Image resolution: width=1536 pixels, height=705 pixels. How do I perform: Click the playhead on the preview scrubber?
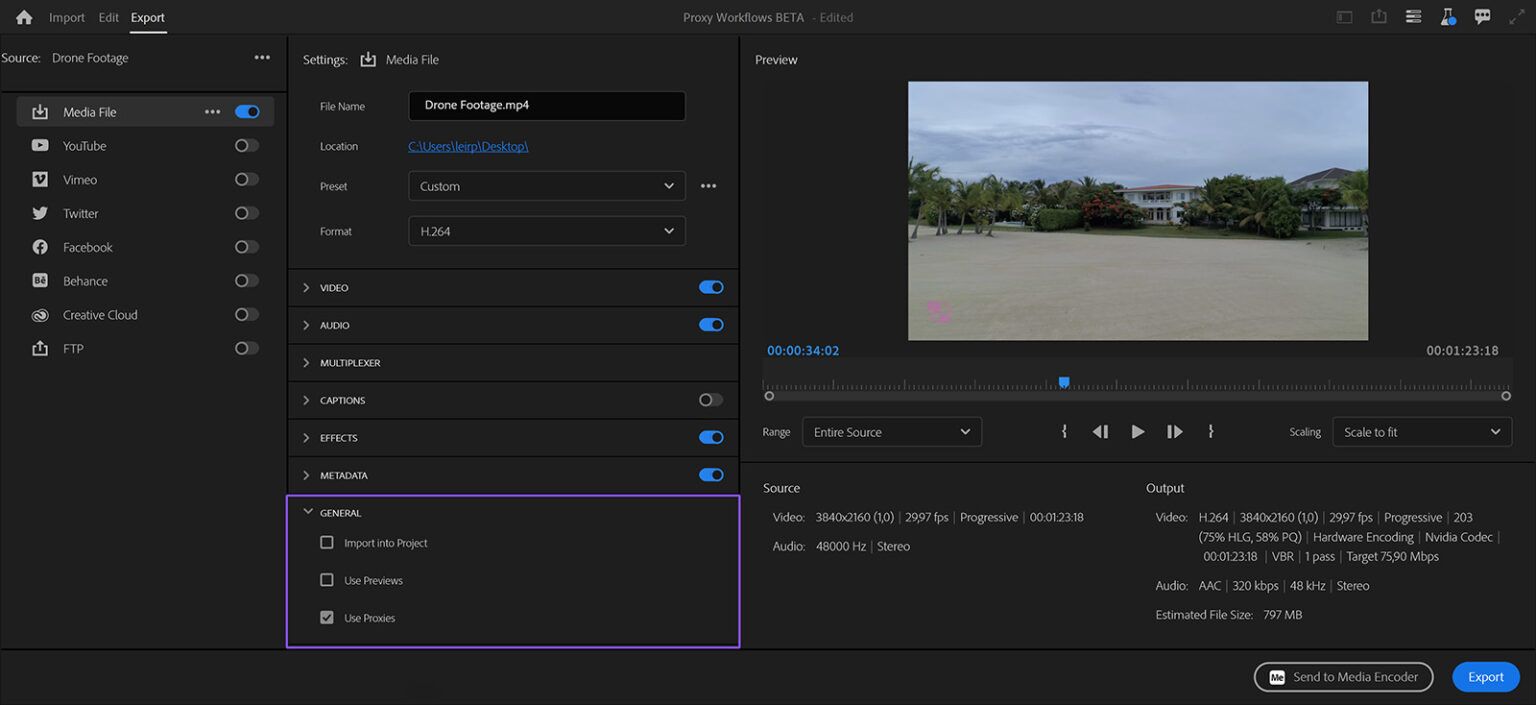pyautogui.click(x=1064, y=382)
